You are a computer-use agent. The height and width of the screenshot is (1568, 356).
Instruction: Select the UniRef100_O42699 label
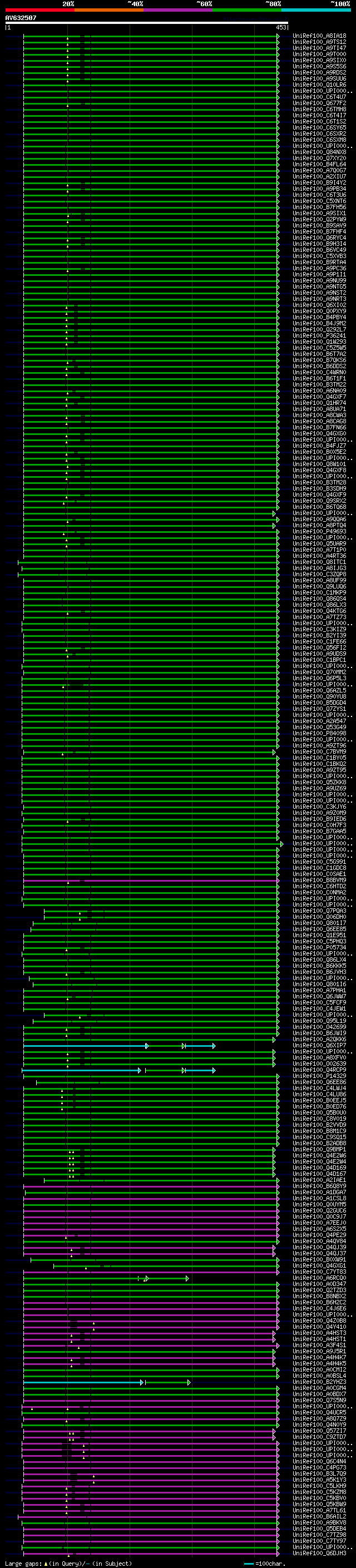pyautogui.click(x=319, y=1027)
